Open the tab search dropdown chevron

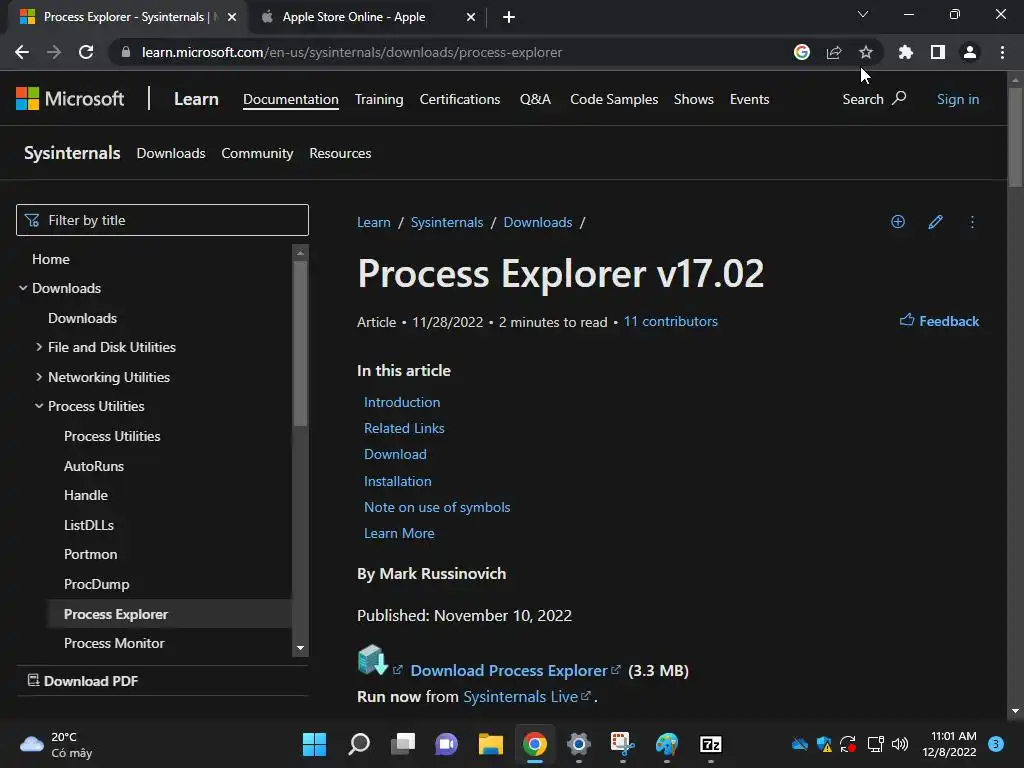tap(862, 14)
